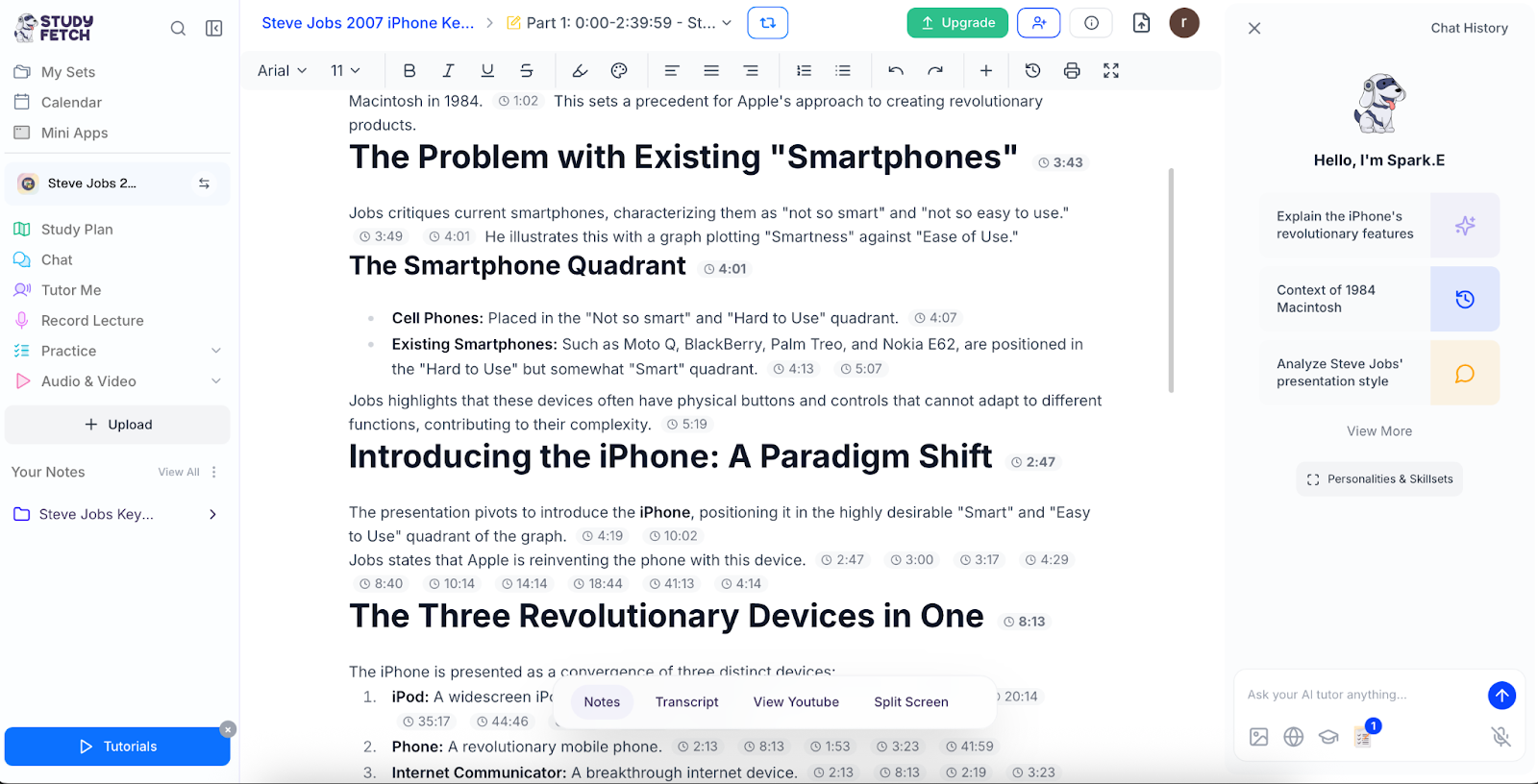Viewport: 1538px width, 784px height.
Task: Expand the Steve Jobs Key notes folder
Action: pos(212,514)
